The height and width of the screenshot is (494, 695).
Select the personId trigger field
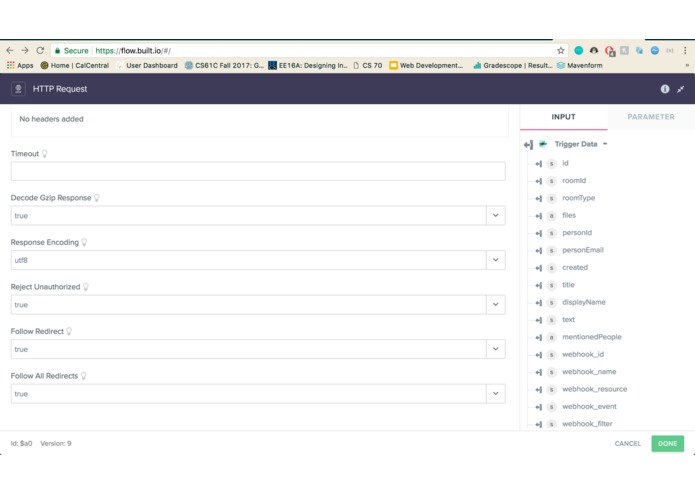coord(577,233)
